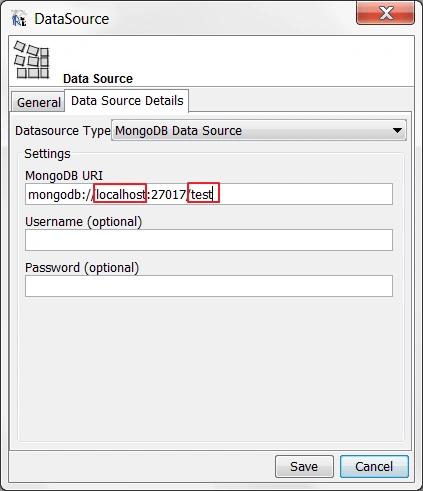
Task: Place the cursor at port 27017 in the URI
Action: [x=168, y=194]
